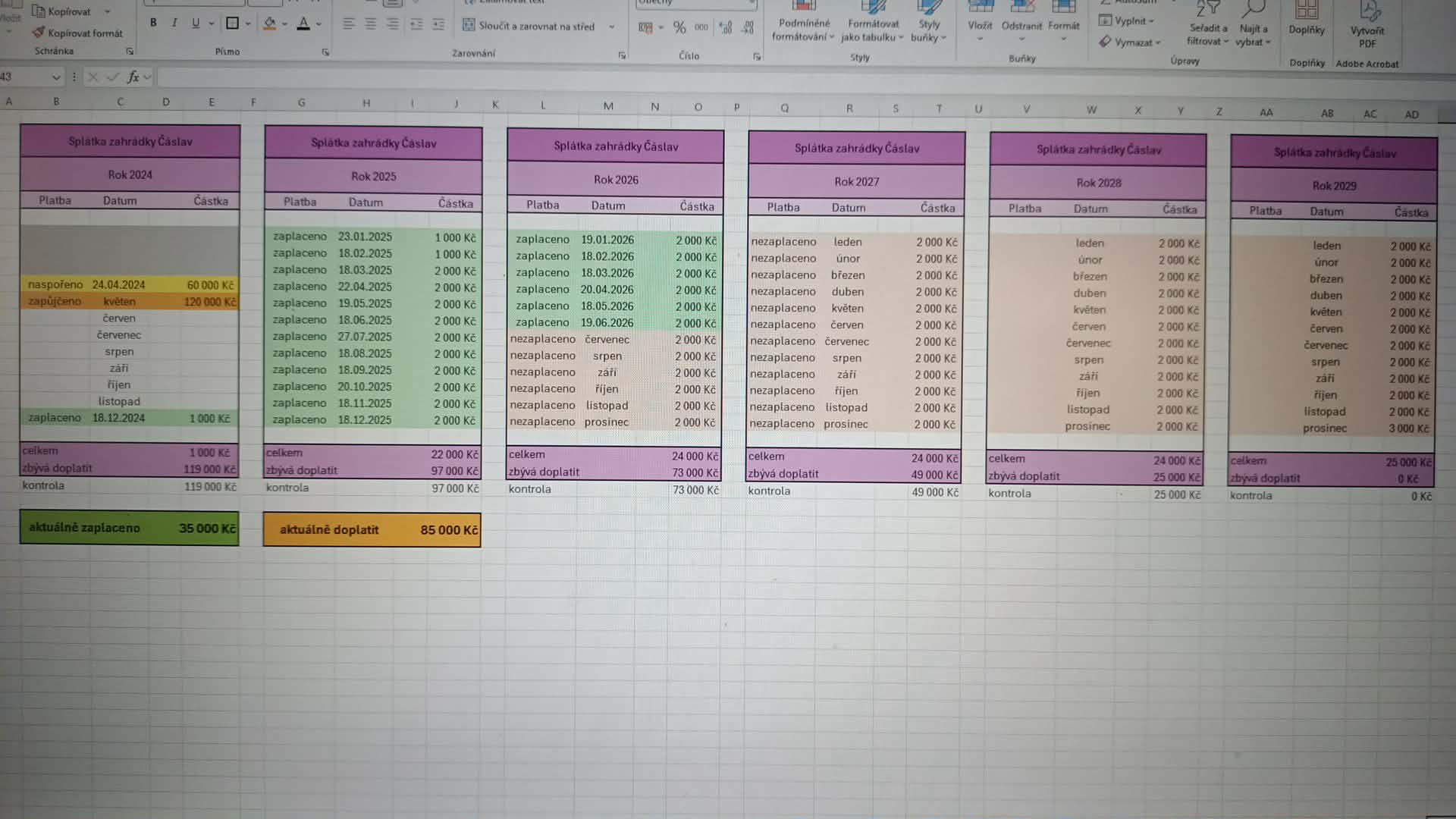Open the Doplňky add-ins icon

pyautogui.click(x=1307, y=20)
